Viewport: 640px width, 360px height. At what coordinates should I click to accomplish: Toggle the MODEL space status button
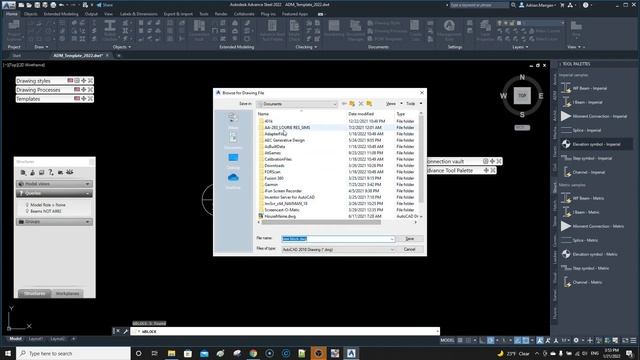point(447,340)
